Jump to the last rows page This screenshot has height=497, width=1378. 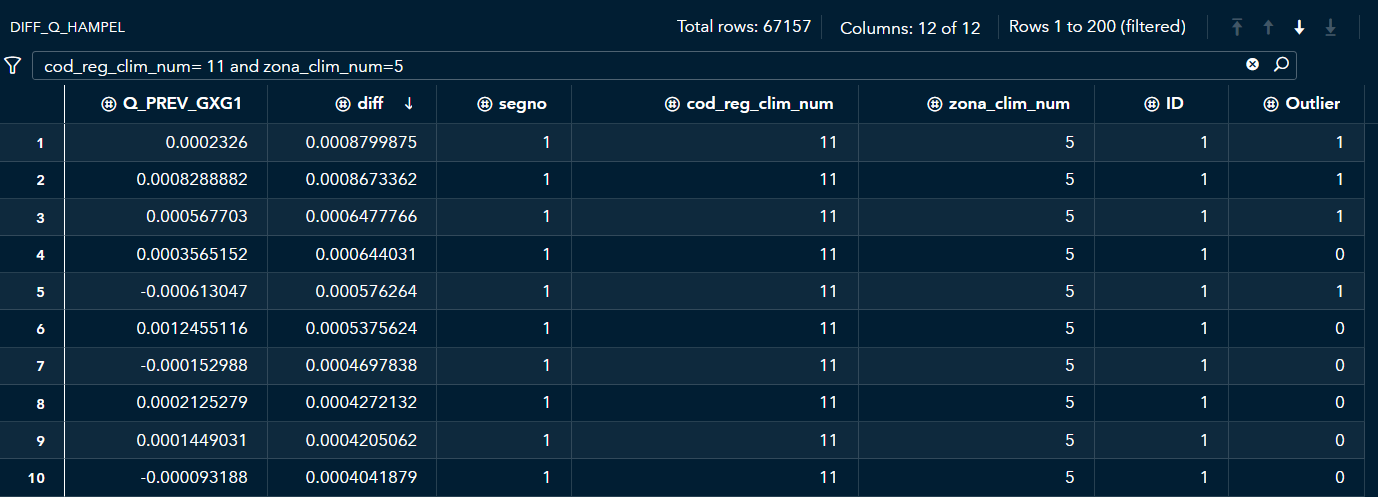pyautogui.click(x=1330, y=27)
